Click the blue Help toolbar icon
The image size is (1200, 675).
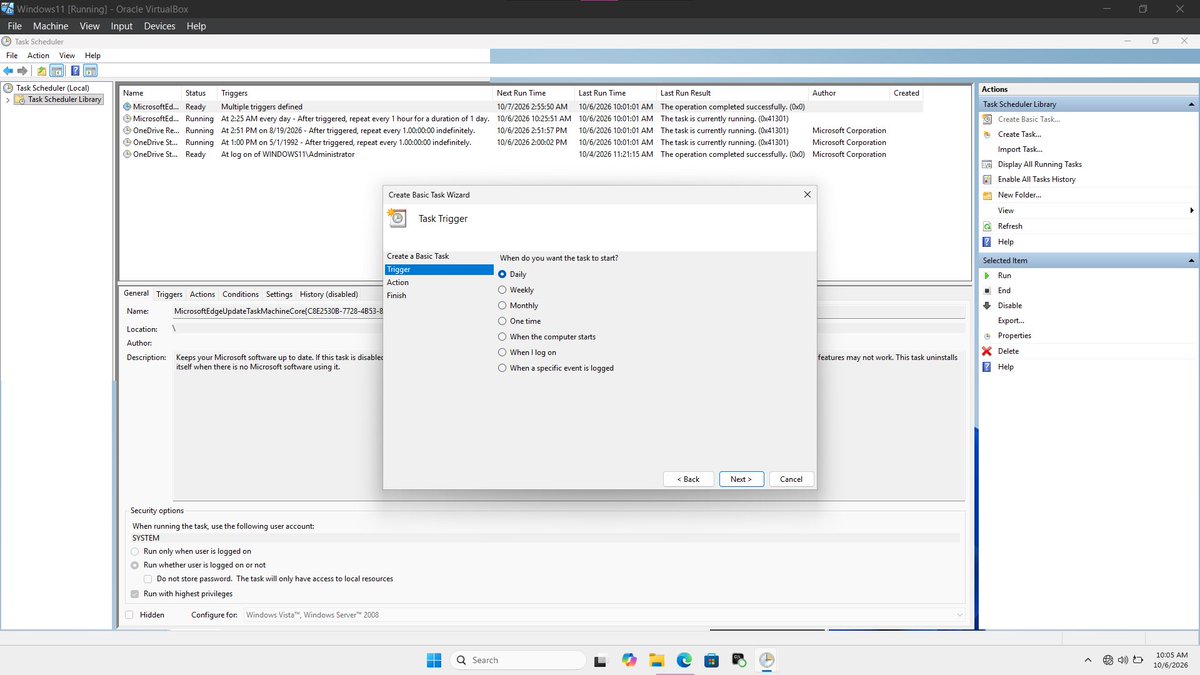(x=75, y=71)
